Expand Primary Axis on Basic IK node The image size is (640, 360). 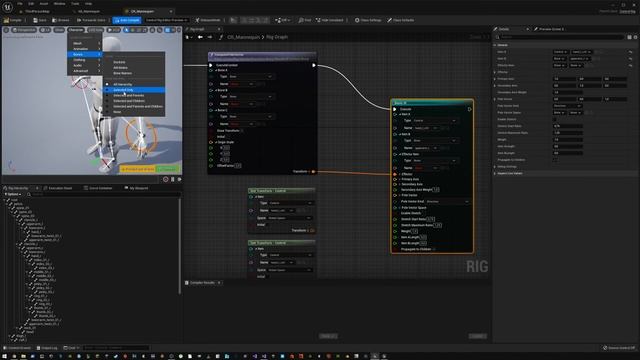pyautogui.click(x=400, y=179)
